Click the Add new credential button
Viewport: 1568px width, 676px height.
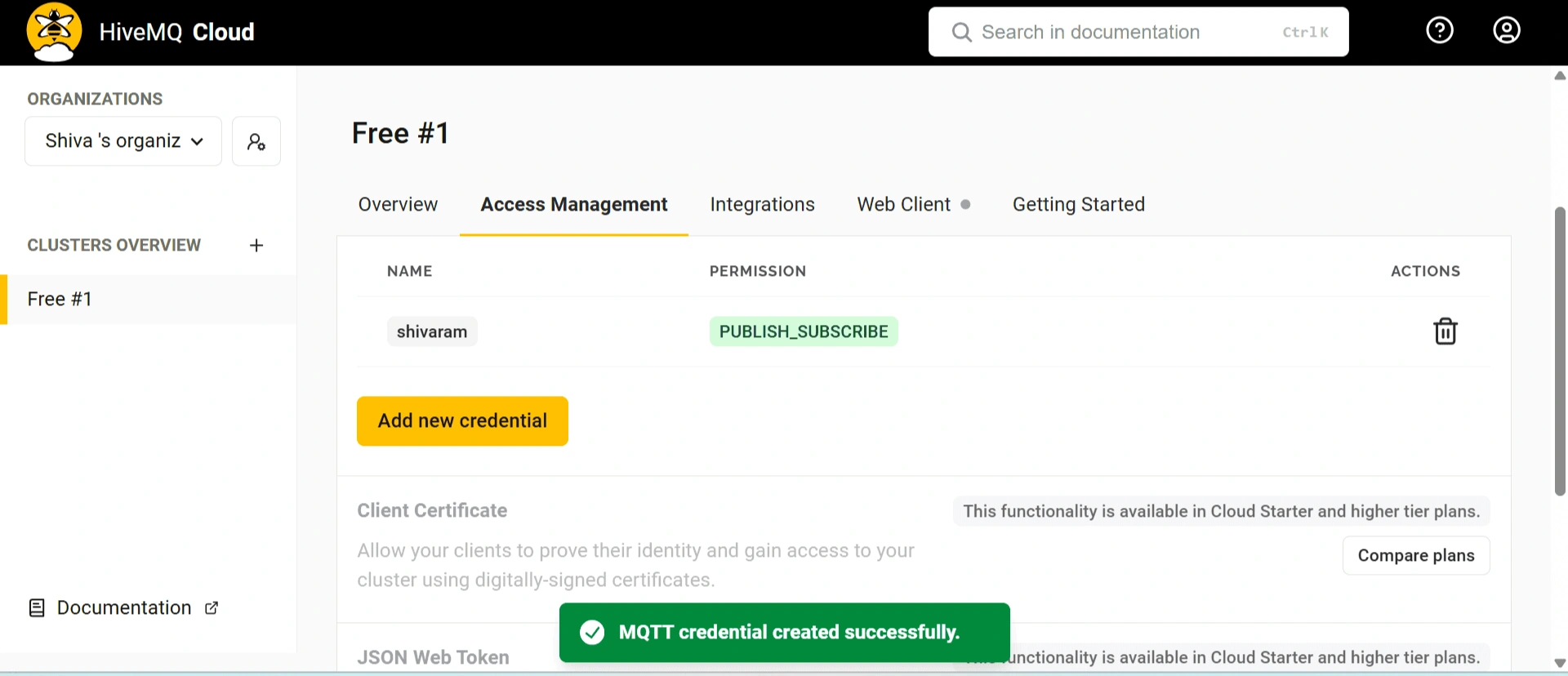[x=462, y=421]
